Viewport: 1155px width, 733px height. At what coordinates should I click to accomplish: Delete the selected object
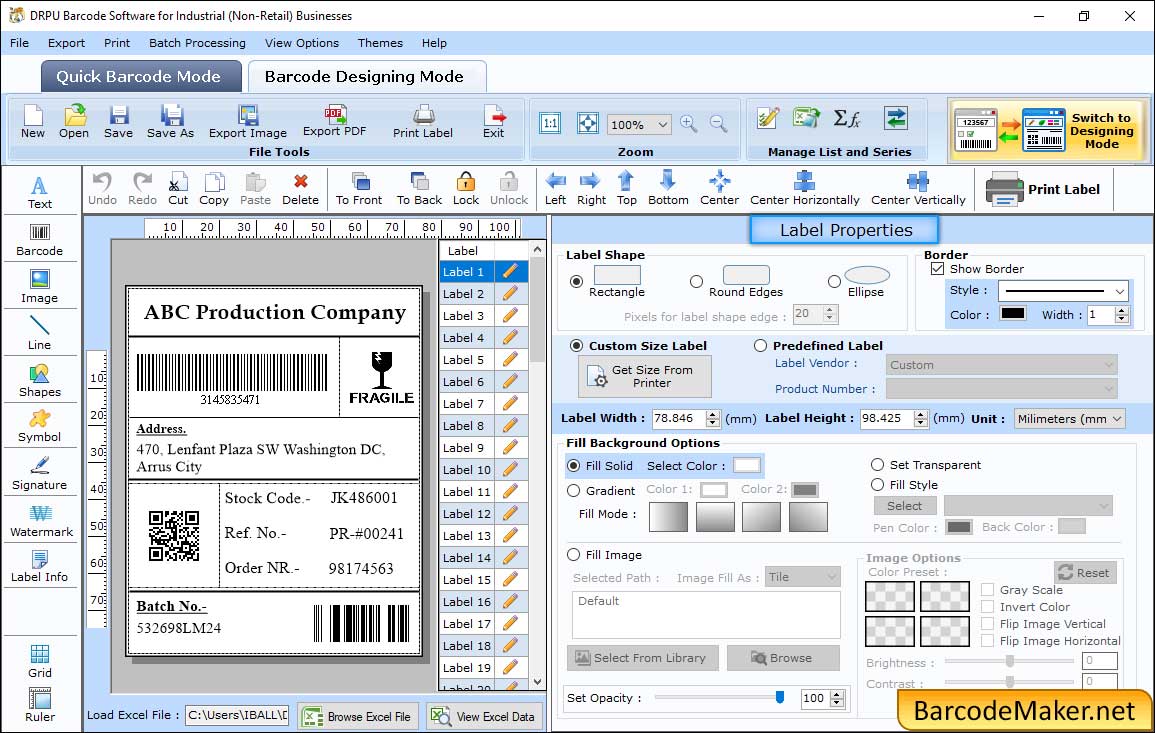301,189
